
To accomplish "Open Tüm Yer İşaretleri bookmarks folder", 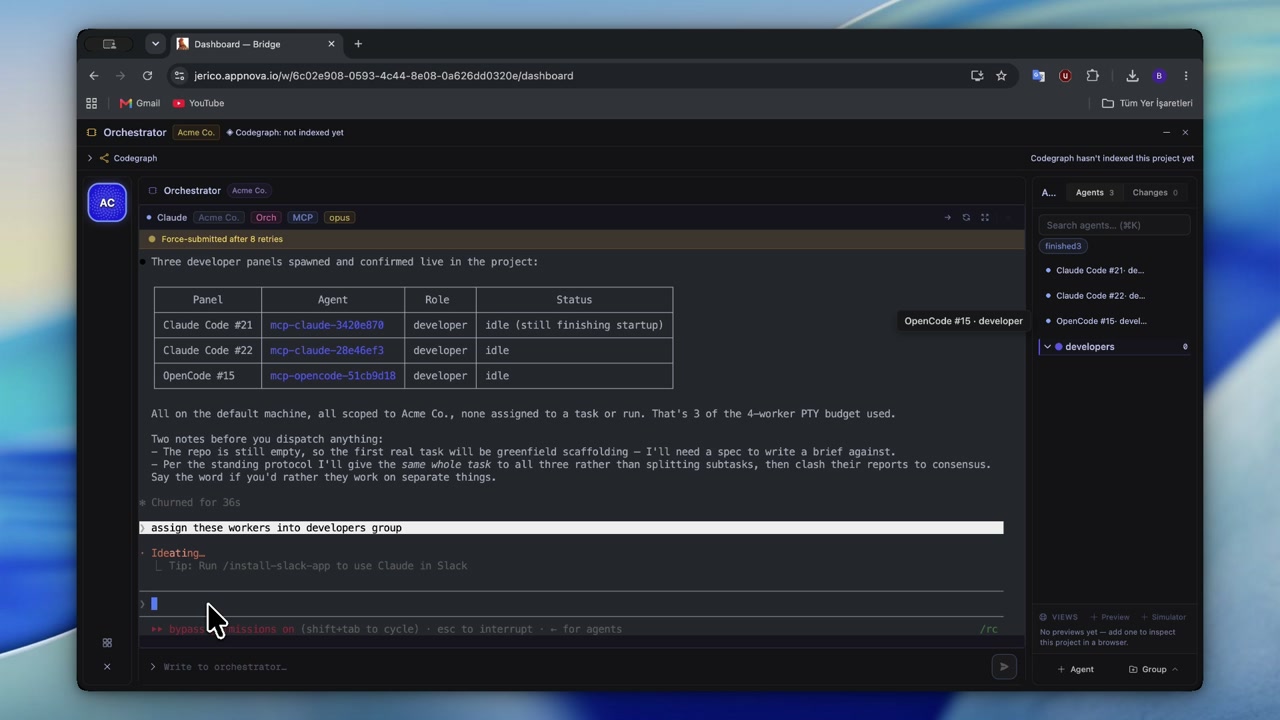I will [1147, 103].
